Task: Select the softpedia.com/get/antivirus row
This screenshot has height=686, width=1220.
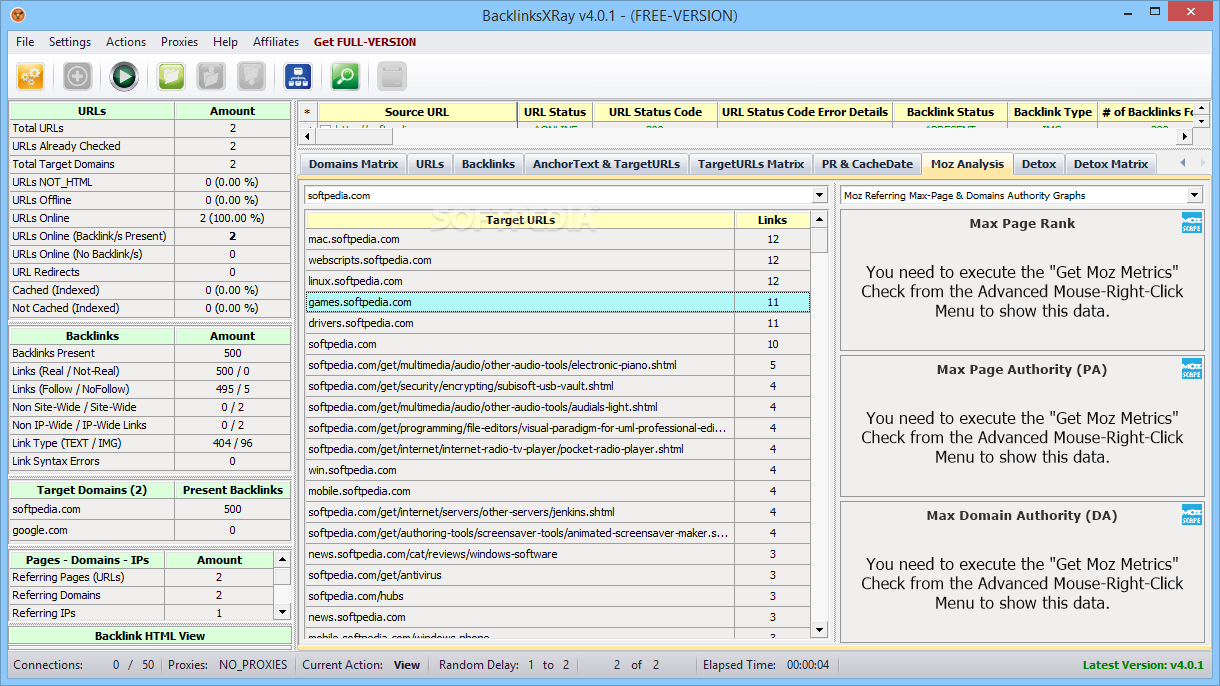Action: click(558, 575)
